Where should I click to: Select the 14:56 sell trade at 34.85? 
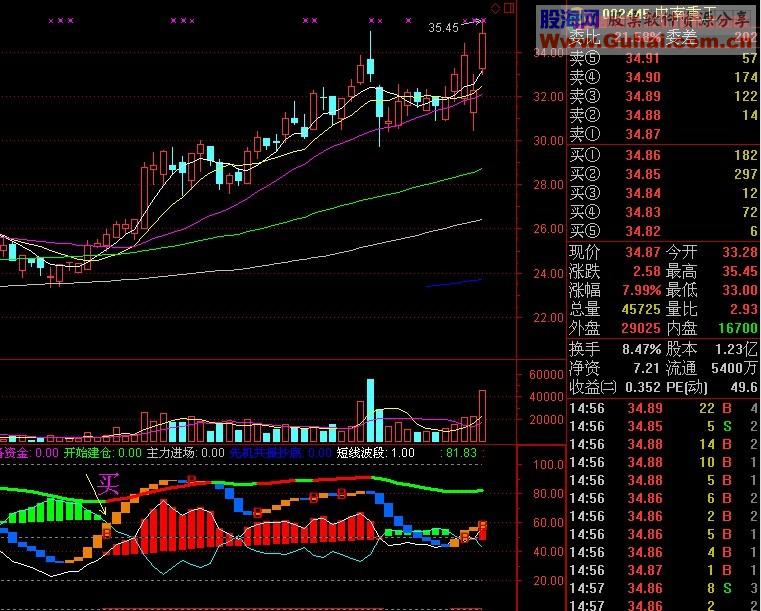tap(663, 426)
